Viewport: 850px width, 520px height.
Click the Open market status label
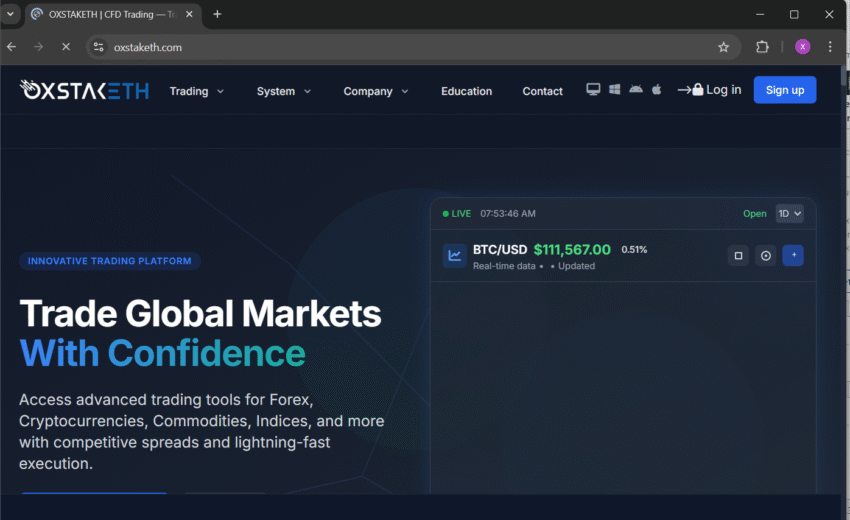(x=755, y=214)
